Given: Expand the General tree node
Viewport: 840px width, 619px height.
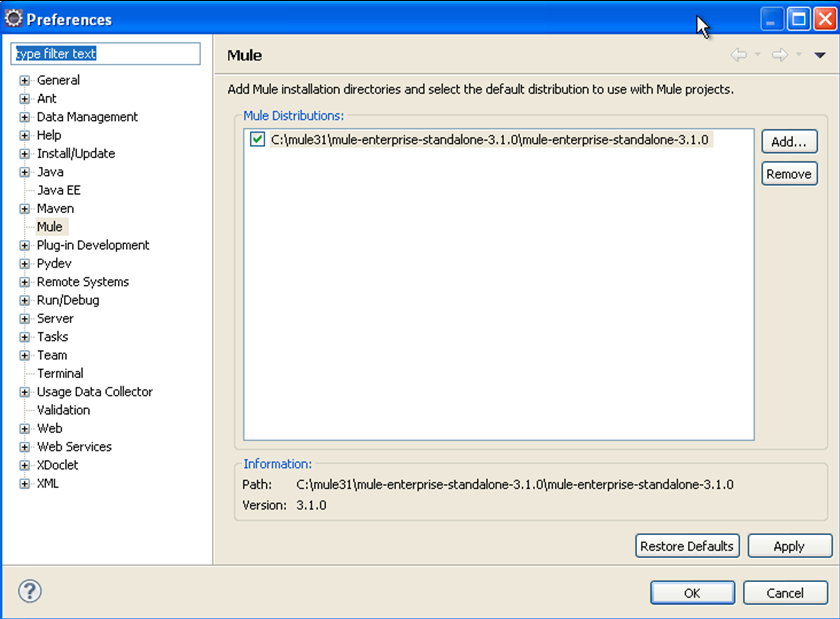Looking at the screenshot, I should [x=25, y=81].
